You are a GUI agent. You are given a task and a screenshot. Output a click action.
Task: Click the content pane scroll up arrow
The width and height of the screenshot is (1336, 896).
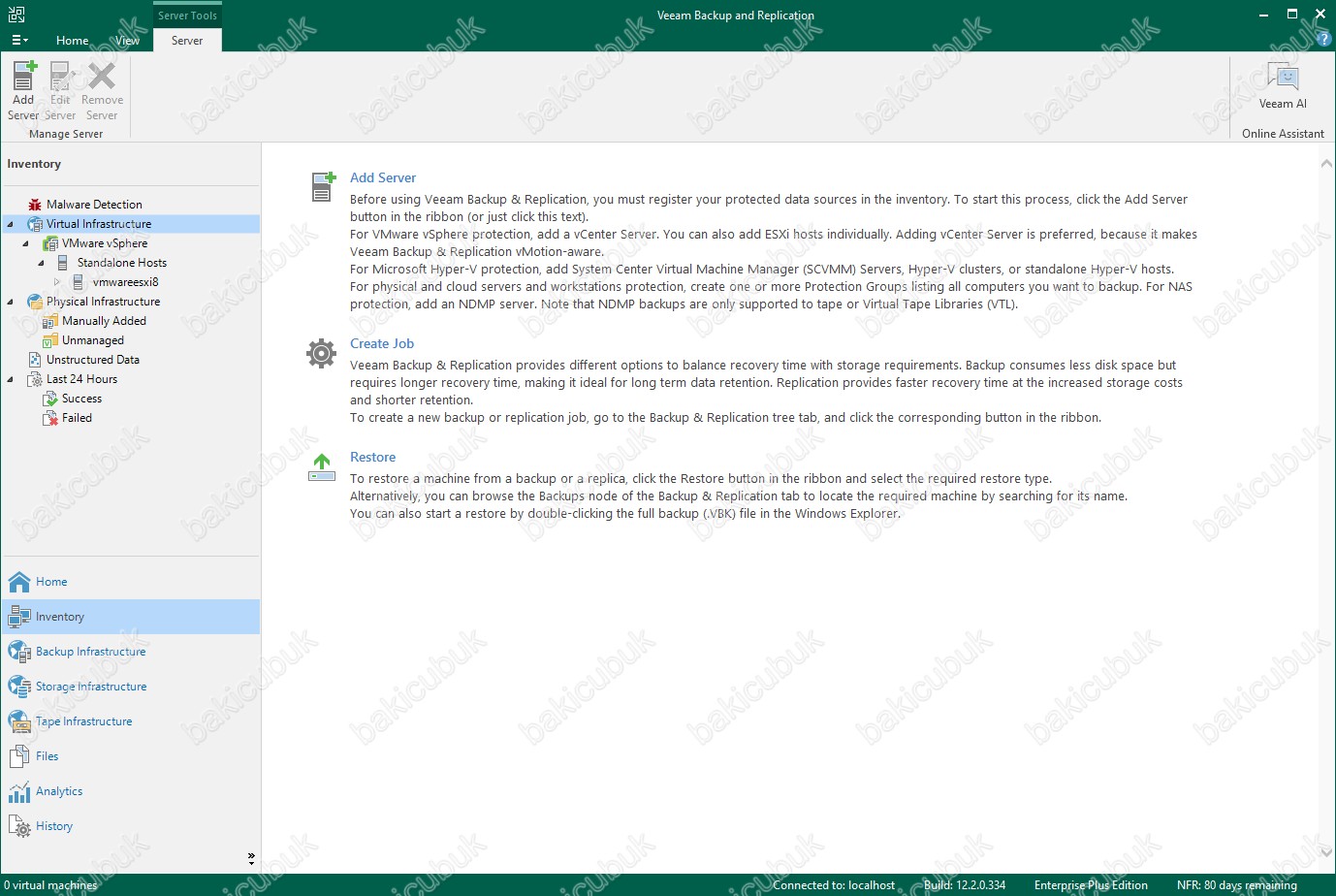click(1326, 164)
